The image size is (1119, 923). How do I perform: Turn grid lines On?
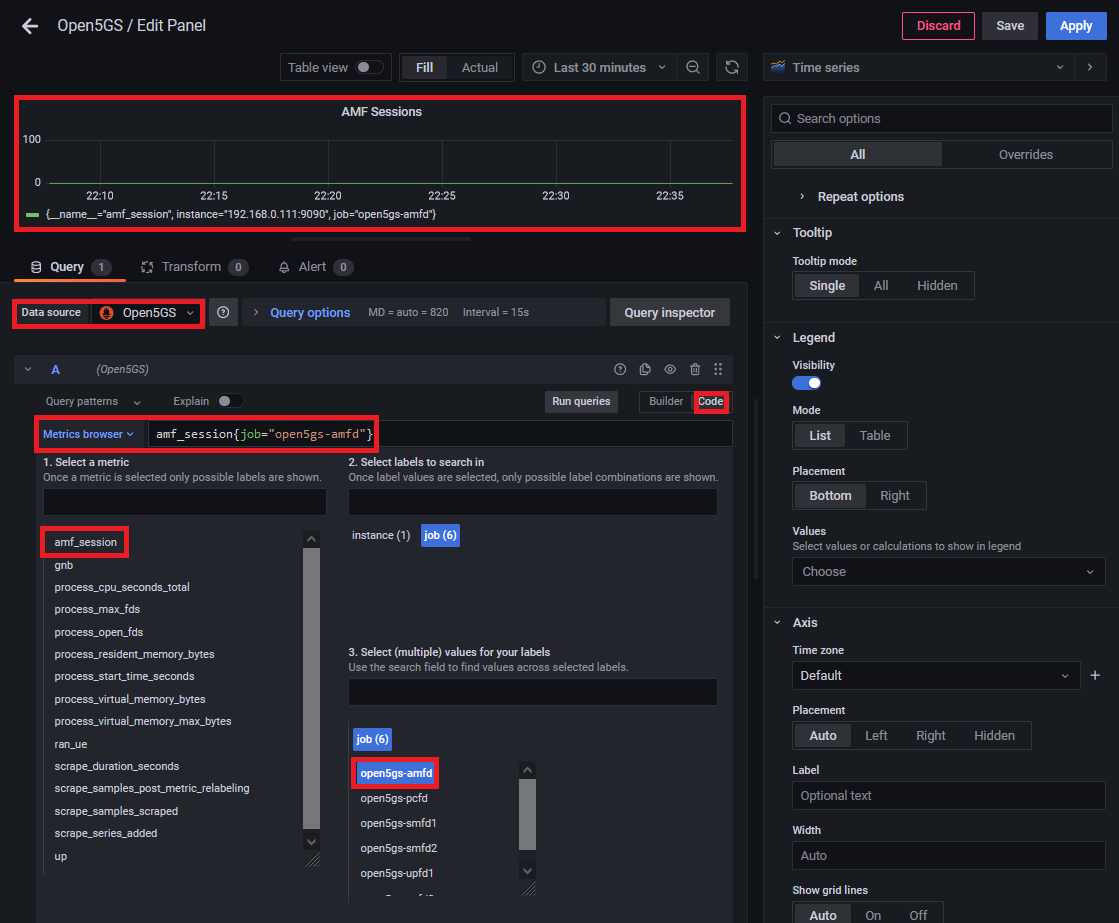873,915
